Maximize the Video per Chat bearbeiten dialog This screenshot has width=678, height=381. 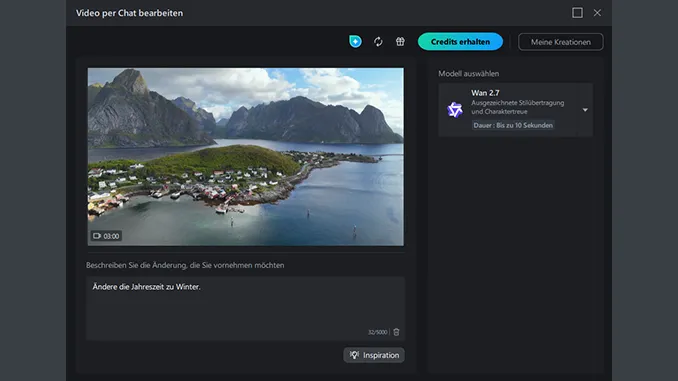pos(577,13)
